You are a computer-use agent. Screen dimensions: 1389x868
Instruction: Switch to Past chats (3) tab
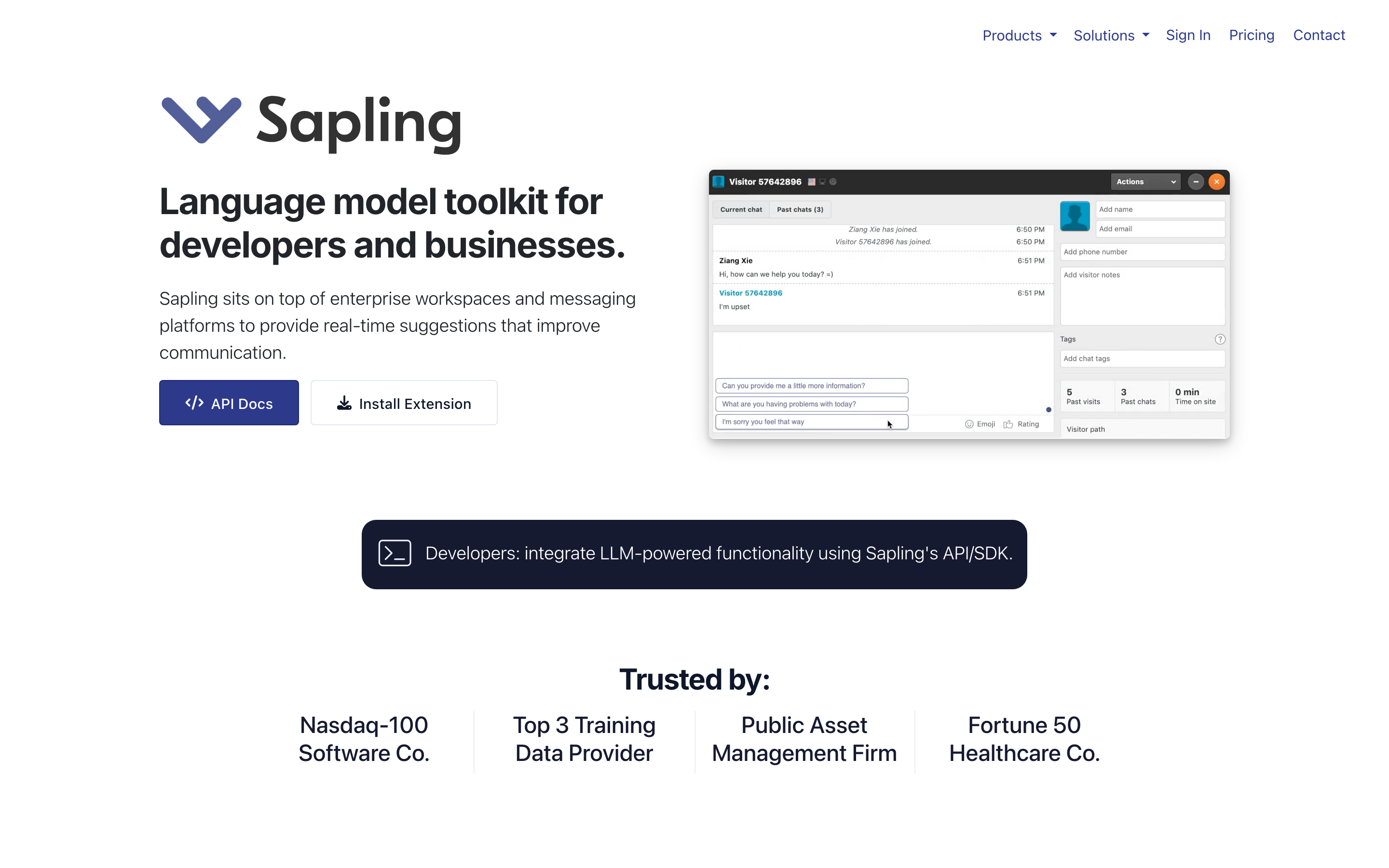(800, 210)
